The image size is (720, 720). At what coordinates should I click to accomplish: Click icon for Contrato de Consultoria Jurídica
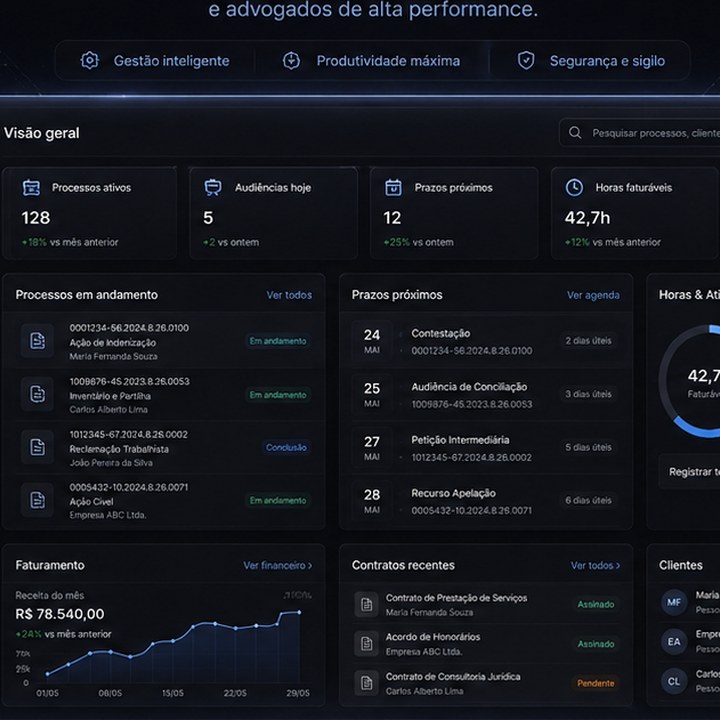(x=366, y=683)
